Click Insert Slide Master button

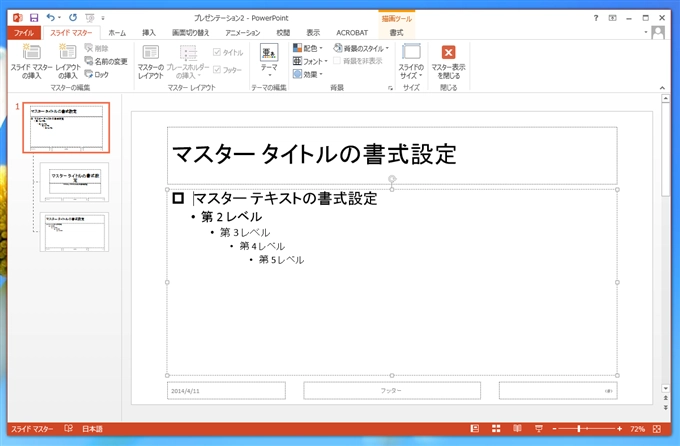click(x=31, y=61)
